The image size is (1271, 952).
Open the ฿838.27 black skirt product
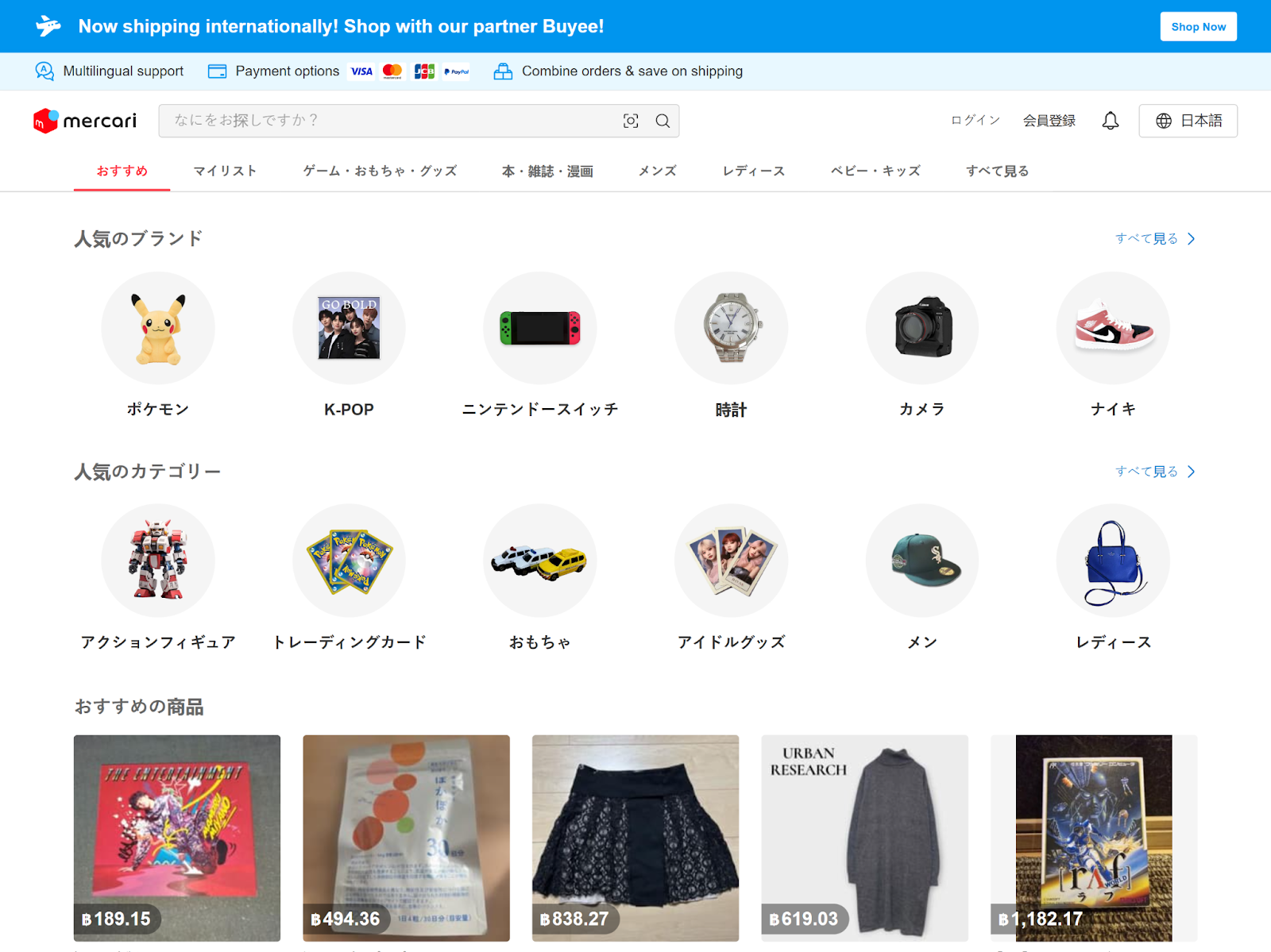[635, 838]
